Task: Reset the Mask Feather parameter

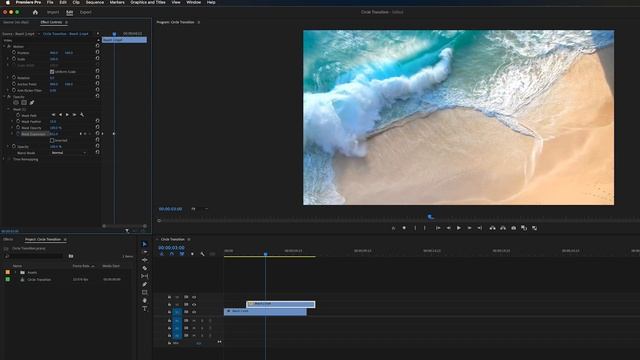Action: tap(97, 121)
